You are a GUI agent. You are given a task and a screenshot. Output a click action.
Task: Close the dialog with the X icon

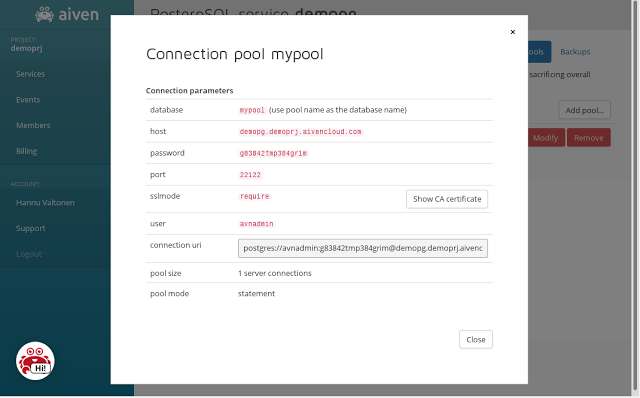point(513,32)
